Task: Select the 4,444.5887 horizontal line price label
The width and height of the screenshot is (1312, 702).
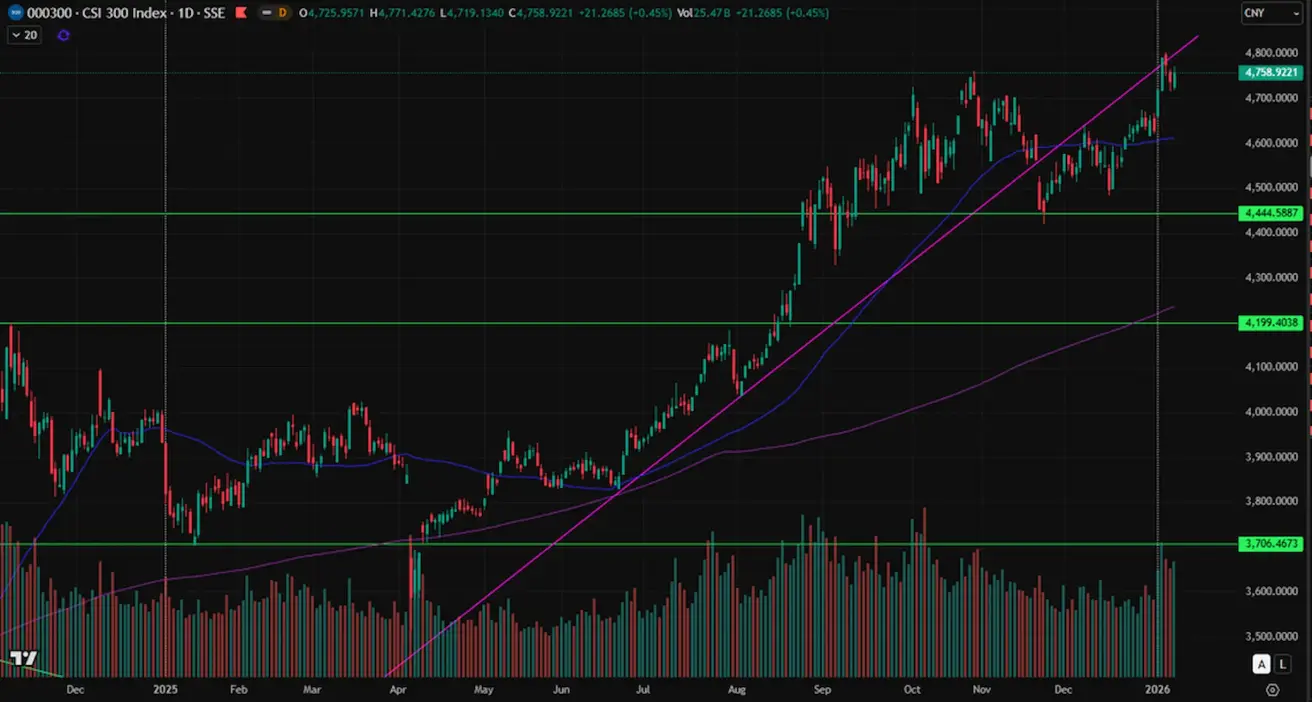Action: (x=1270, y=213)
